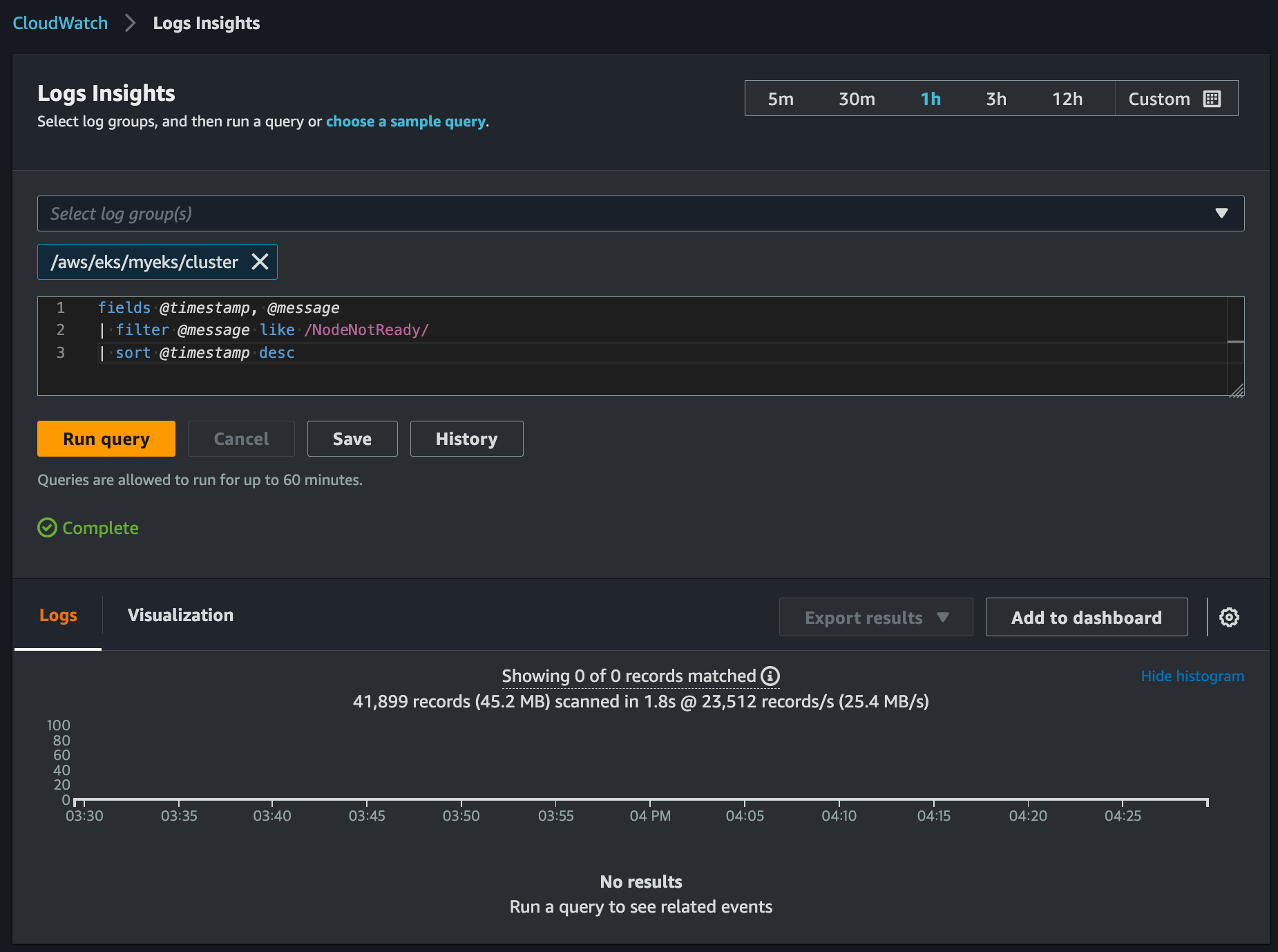Click the Logs Insights breadcrumb text
This screenshot has height=952, width=1278.
coord(206,23)
